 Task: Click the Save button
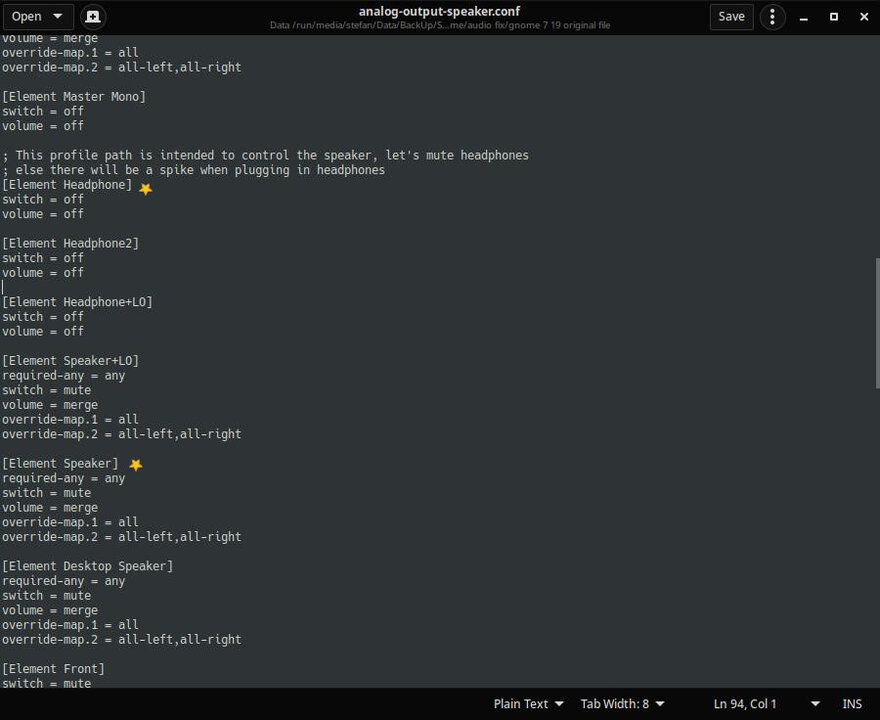coord(731,17)
